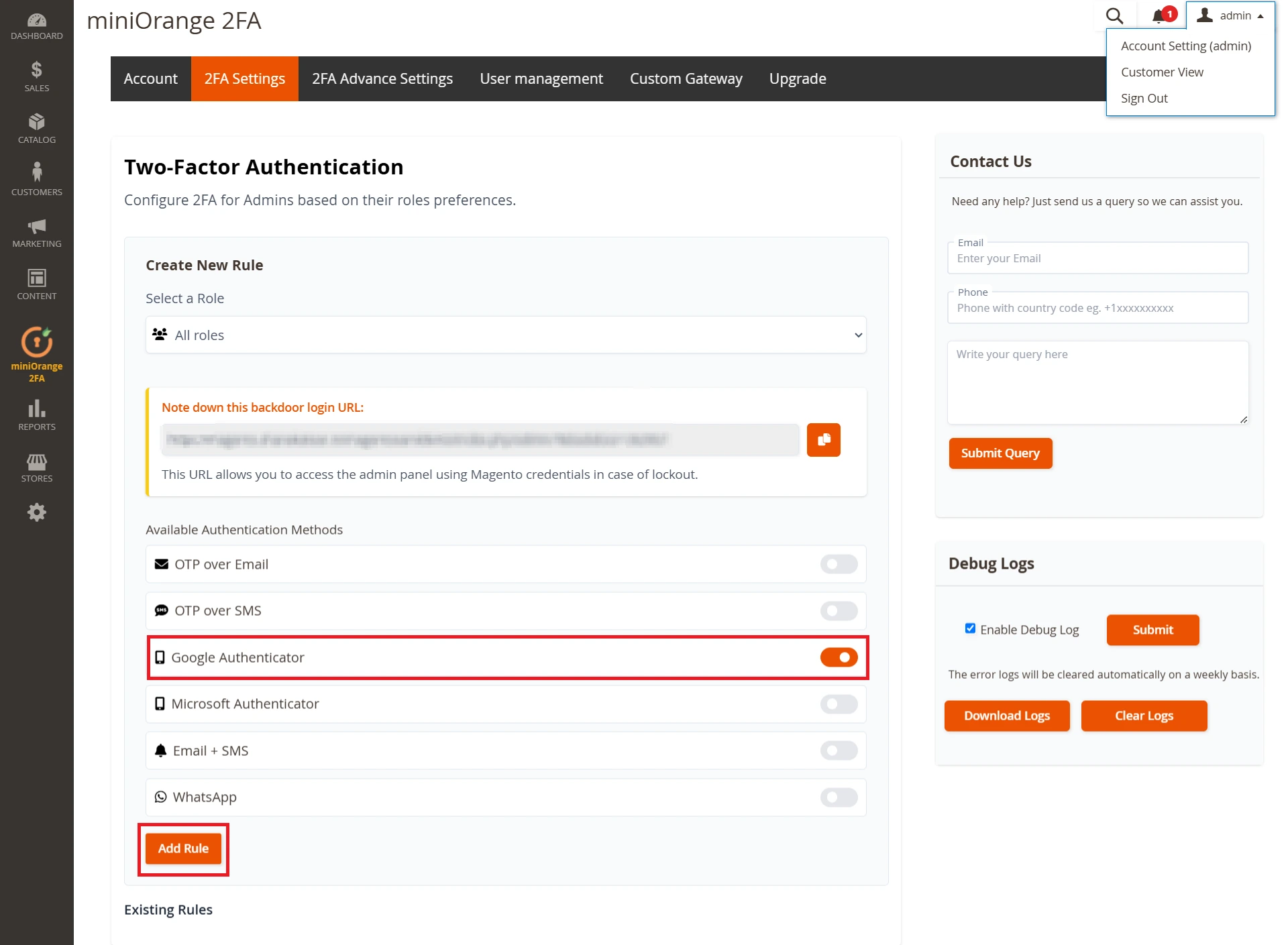Disable the Google Authenticator toggle
The width and height of the screenshot is (1288, 945).
tap(839, 657)
